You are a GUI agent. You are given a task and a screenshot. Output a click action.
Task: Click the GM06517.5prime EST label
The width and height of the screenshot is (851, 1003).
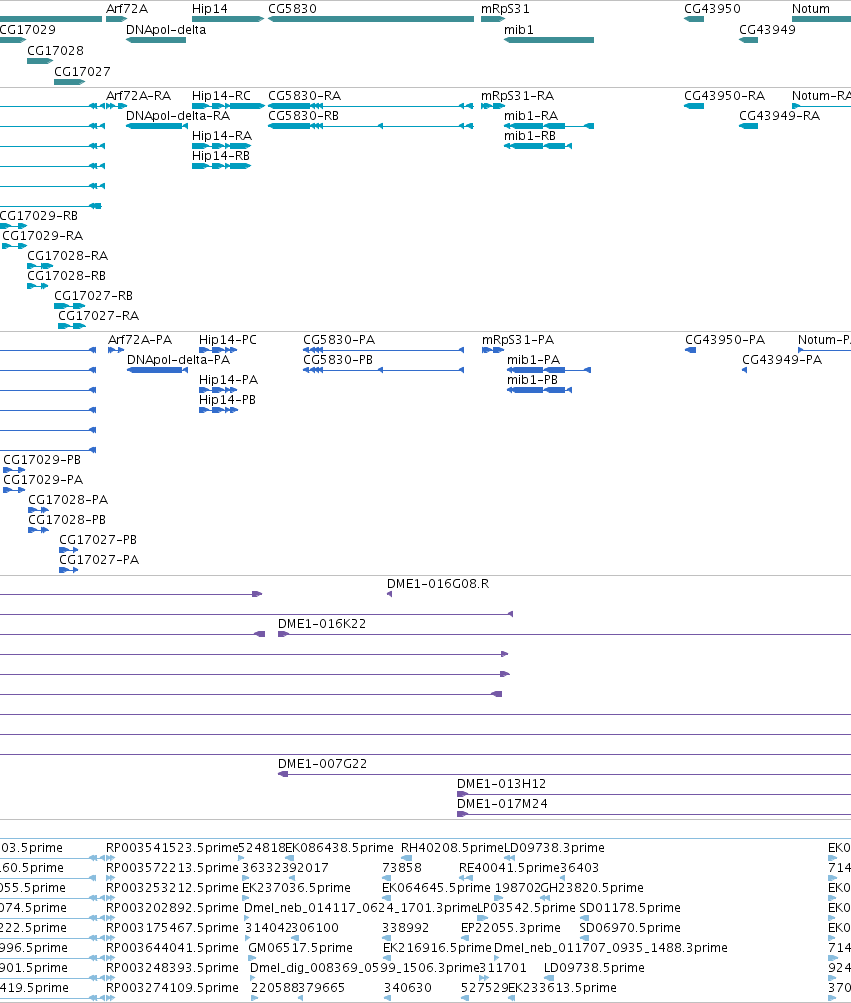click(x=300, y=948)
